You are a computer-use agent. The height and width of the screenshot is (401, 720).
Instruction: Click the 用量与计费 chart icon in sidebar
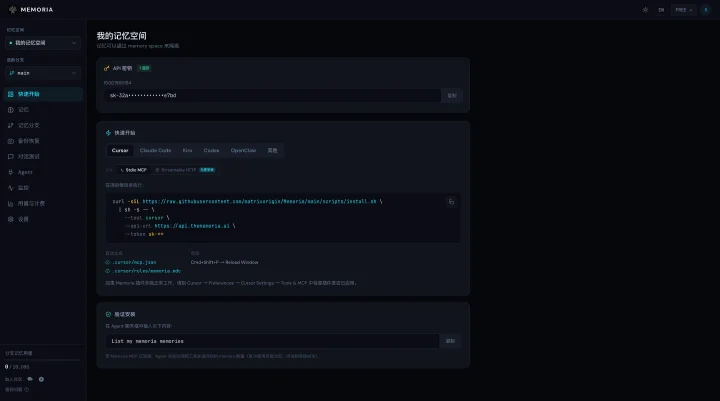pos(11,203)
